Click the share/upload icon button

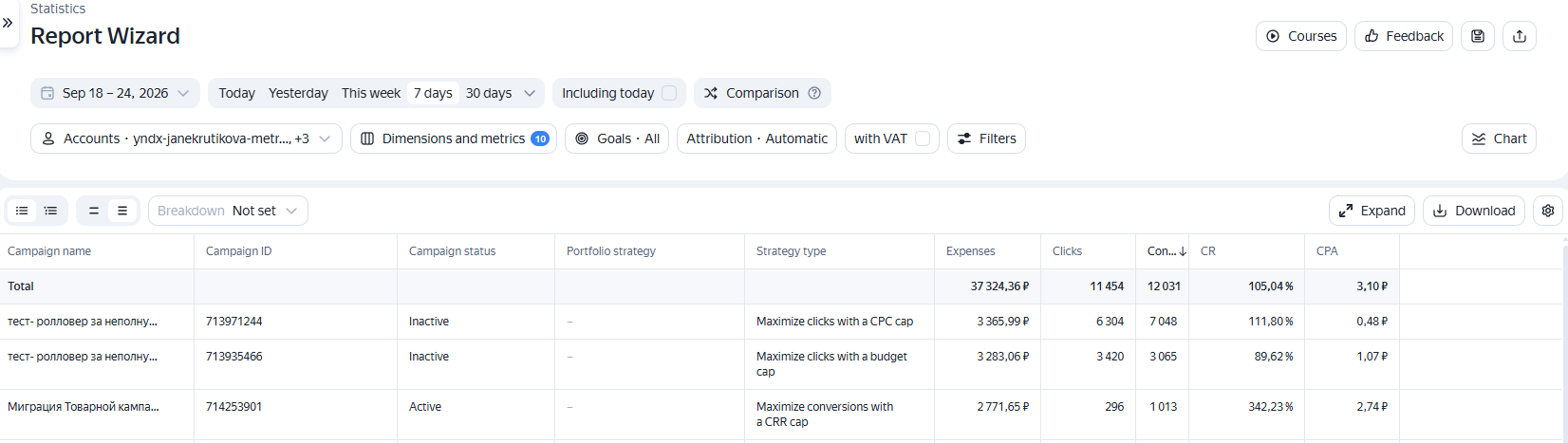[1520, 36]
